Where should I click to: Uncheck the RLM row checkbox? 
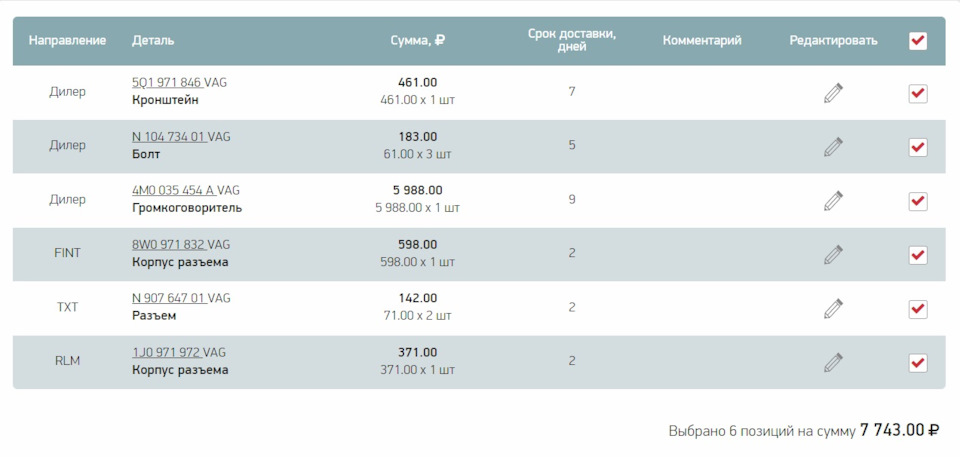pos(918,363)
